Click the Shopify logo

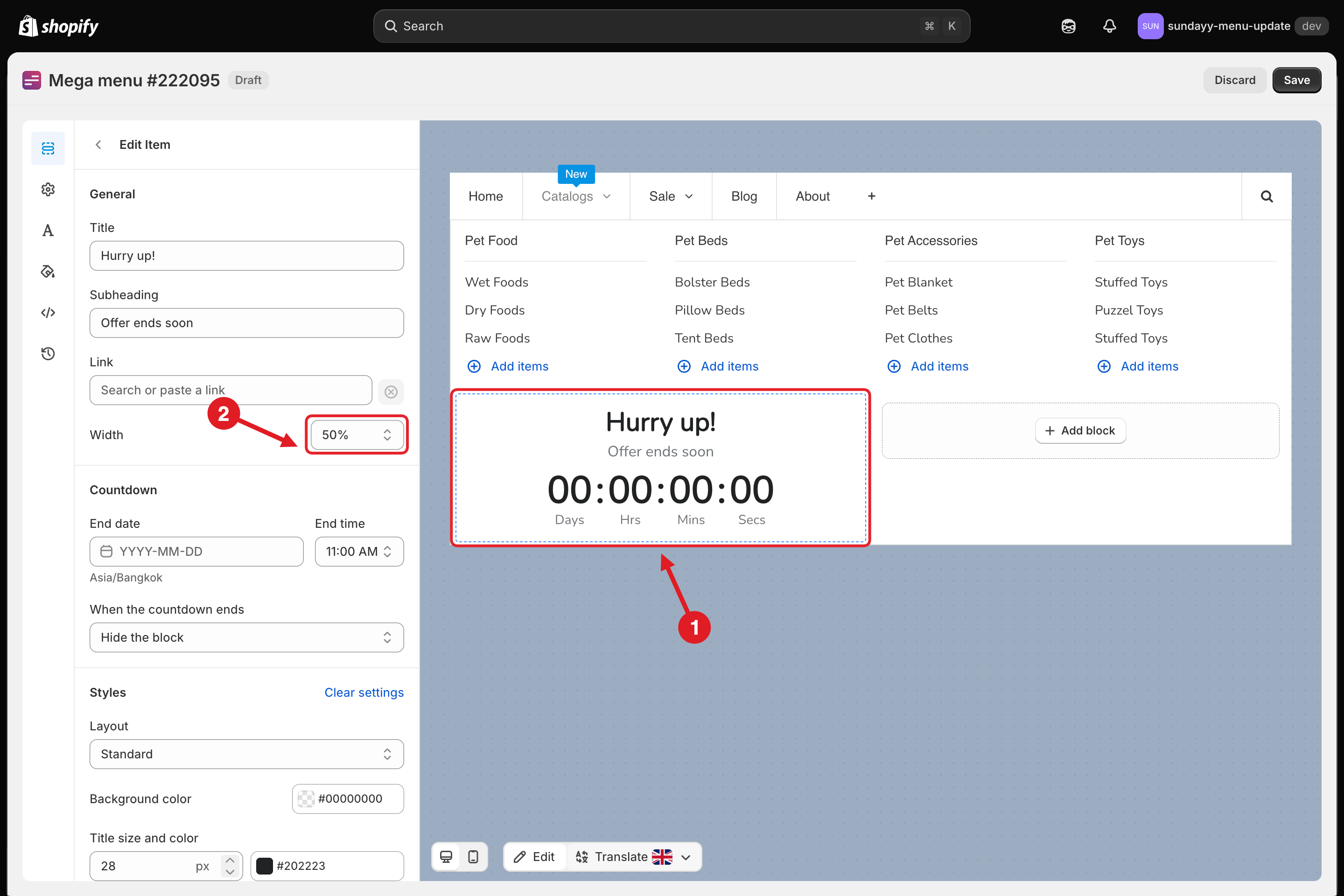(58, 26)
